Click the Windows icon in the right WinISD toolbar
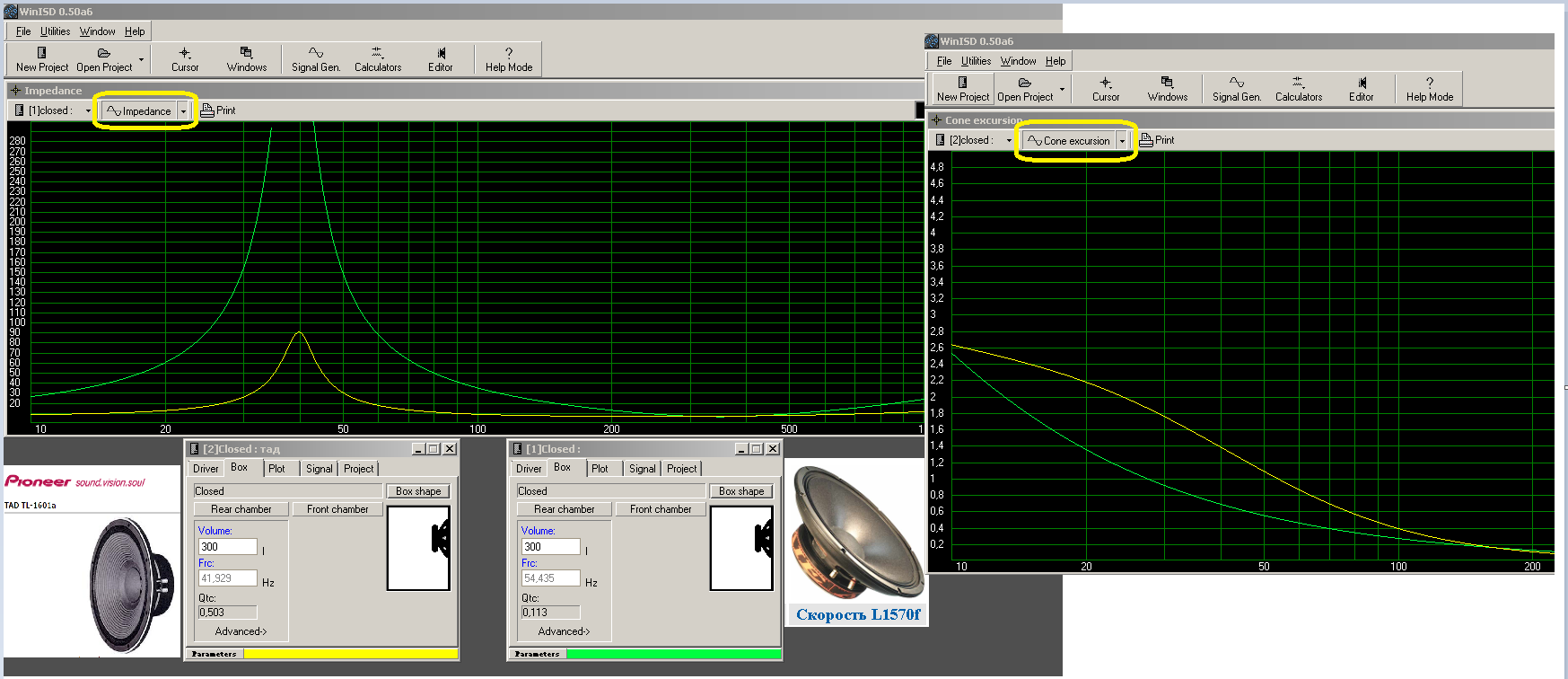Screen dimensions: 1568x679 coord(1167,89)
